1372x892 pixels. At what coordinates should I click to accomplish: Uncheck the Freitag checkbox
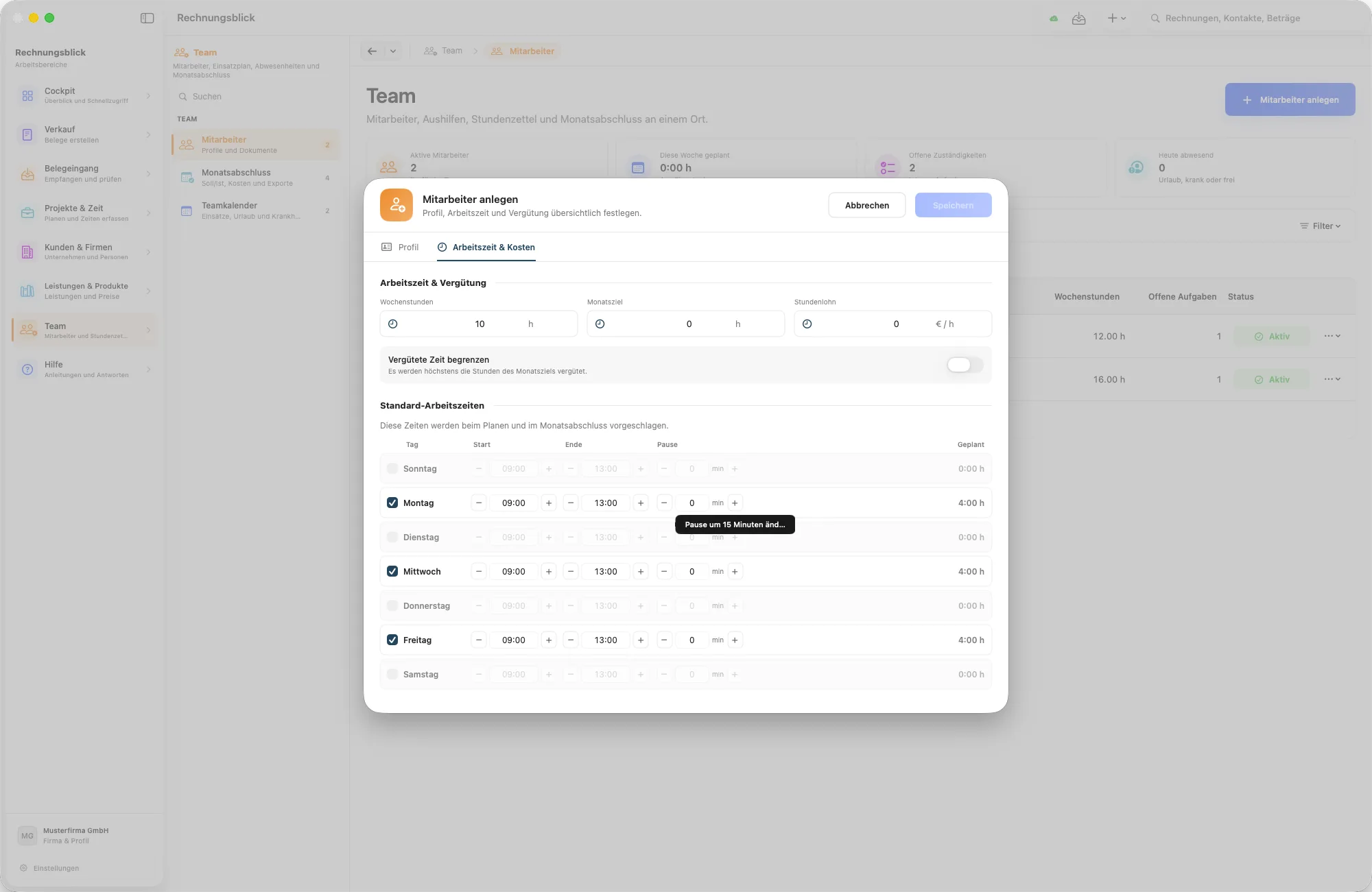(x=392, y=640)
